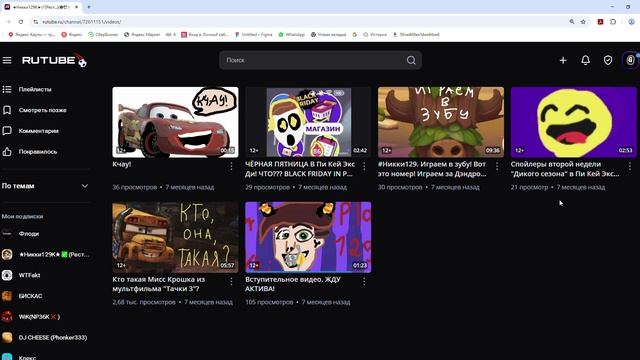
Task: Open options menu for Вступительное видео
Action: pyautogui.click(x=364, y=281)
